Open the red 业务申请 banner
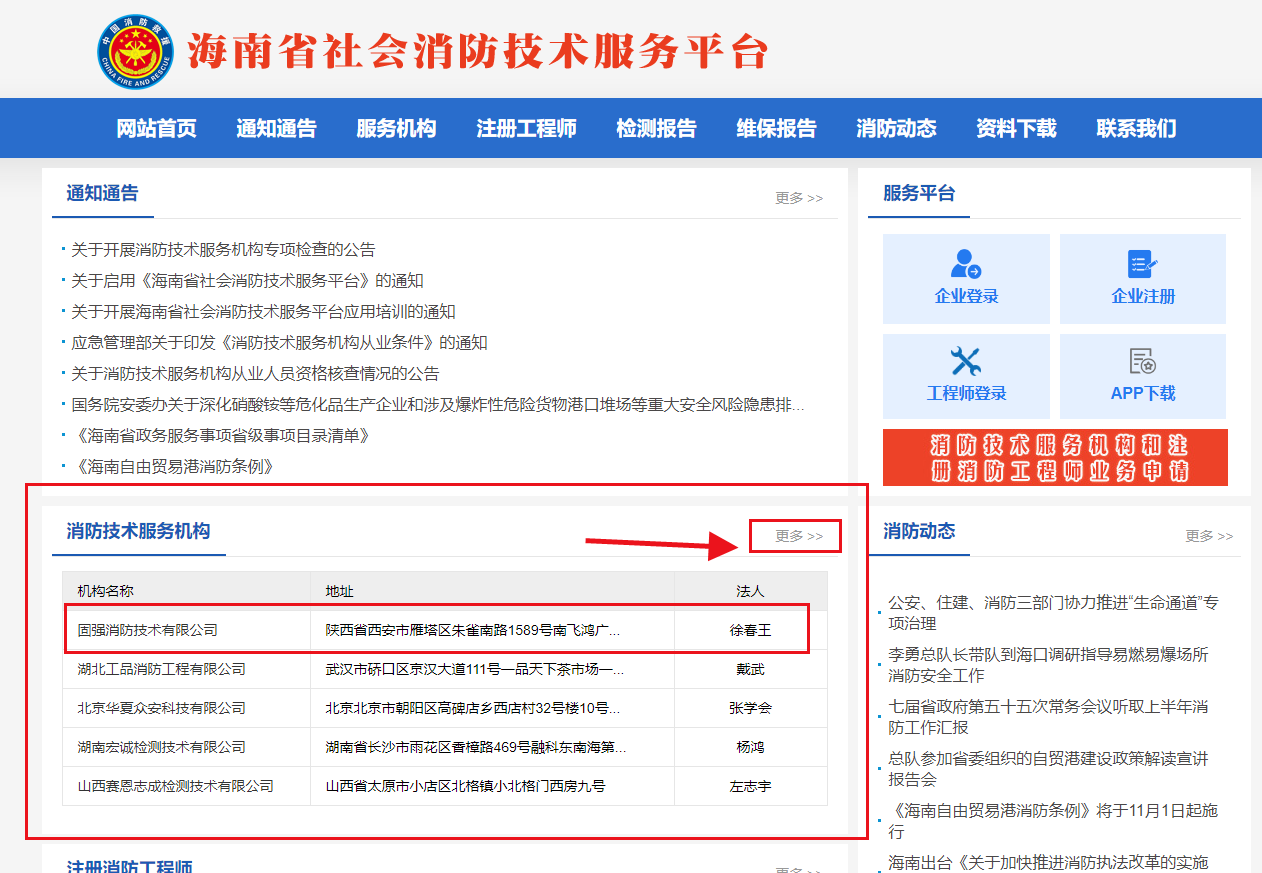1262x873 pixels. click(x=1054, y=457)
